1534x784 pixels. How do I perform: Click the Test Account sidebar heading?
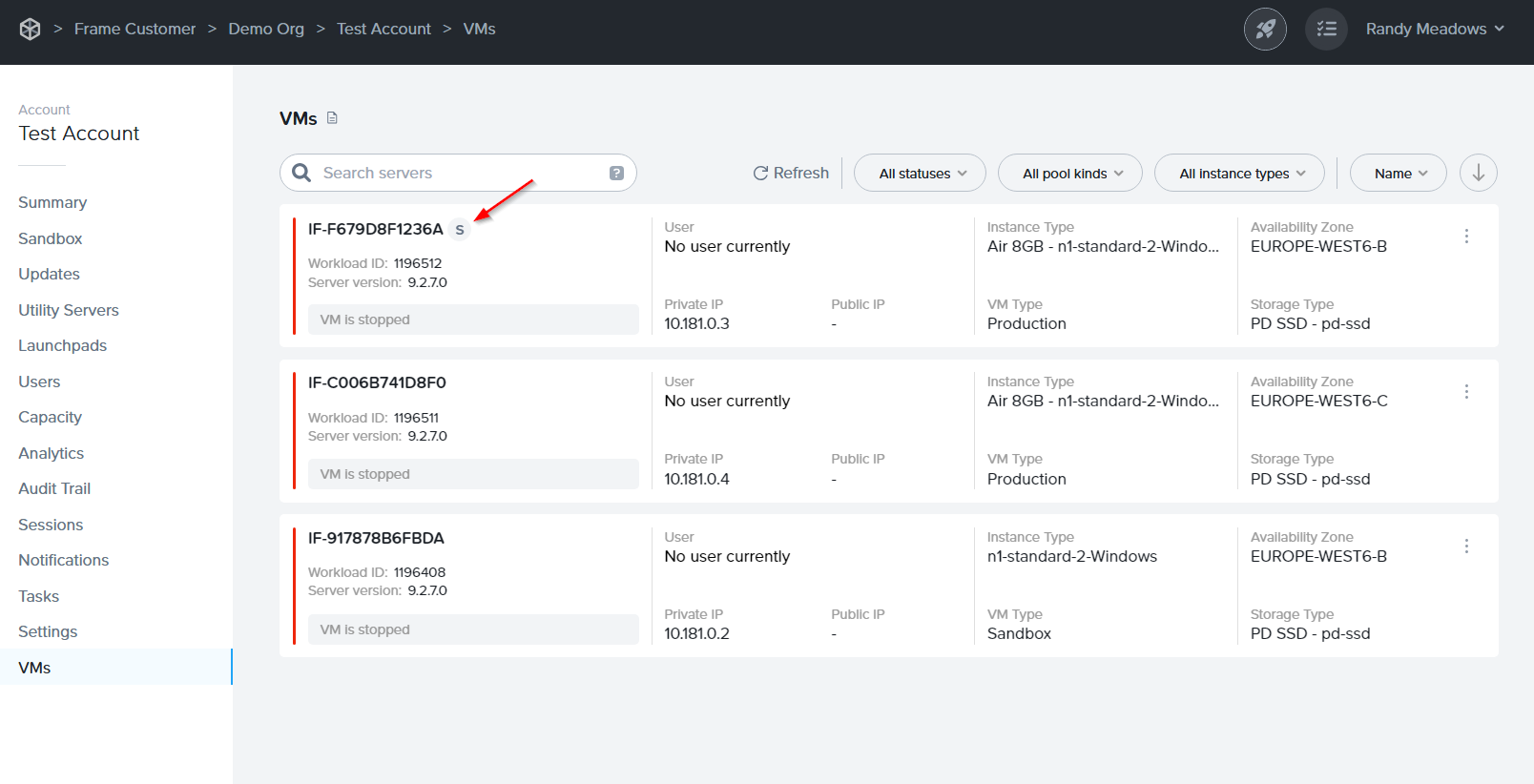79,134
